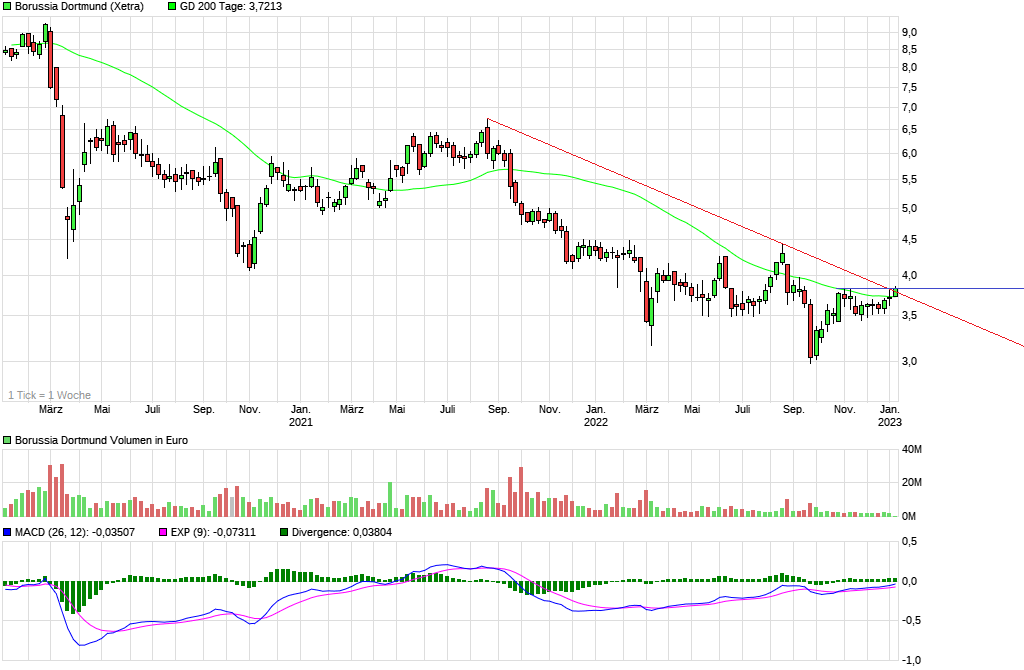Click the 6,5 price axis label

pyautogui.click(x=909, y=130)
